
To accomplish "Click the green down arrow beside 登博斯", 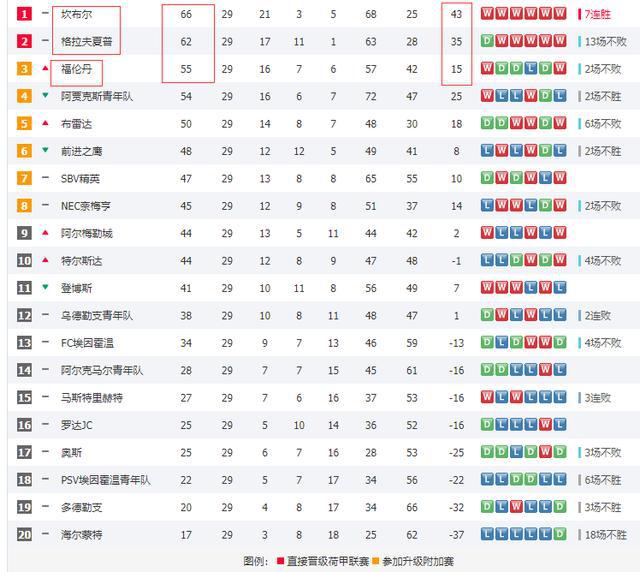I will click(x=45, y=287).
